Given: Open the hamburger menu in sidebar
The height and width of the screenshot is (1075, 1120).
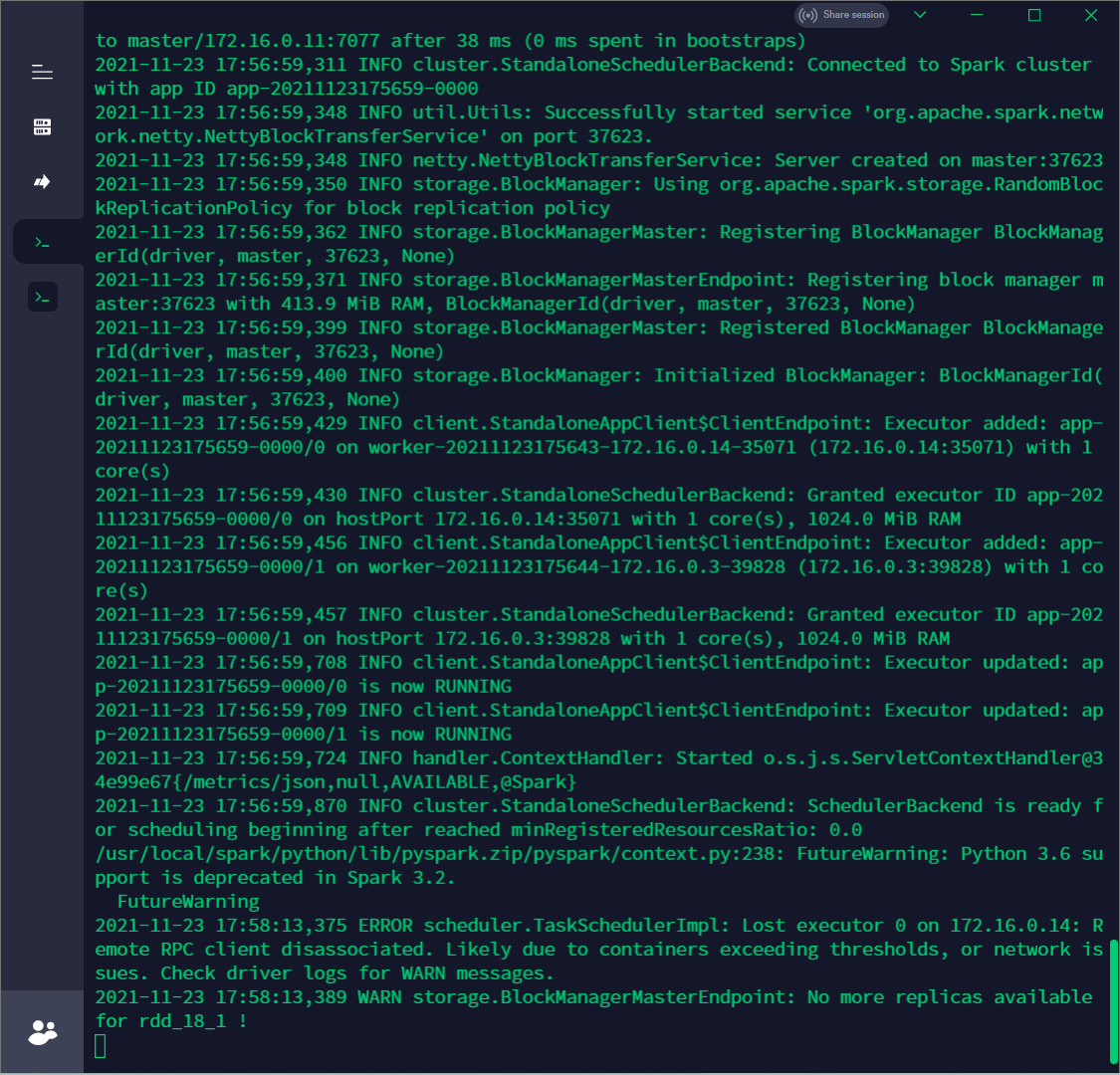Looking at the screenshot, I should pyautogui.click(x=42, y=72).
